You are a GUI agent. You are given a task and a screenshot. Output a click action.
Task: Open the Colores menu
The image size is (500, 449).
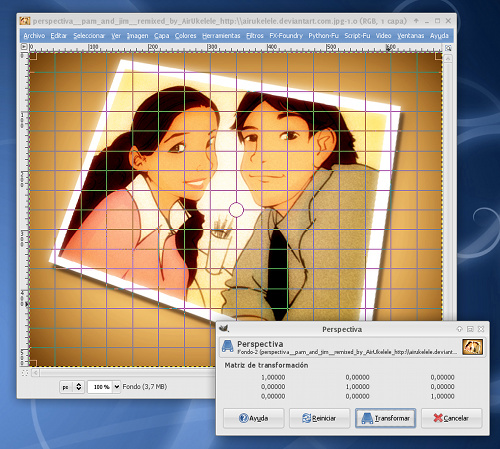coord(186,36)
